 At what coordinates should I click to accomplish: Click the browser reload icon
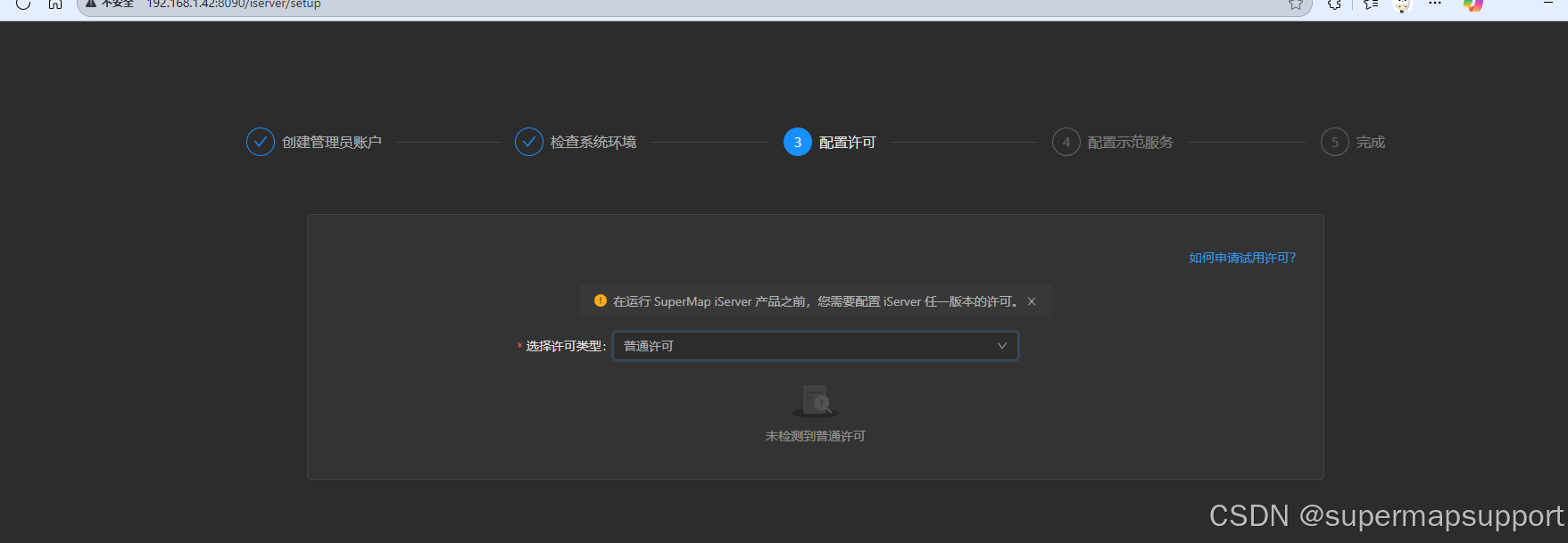(23, 4)
